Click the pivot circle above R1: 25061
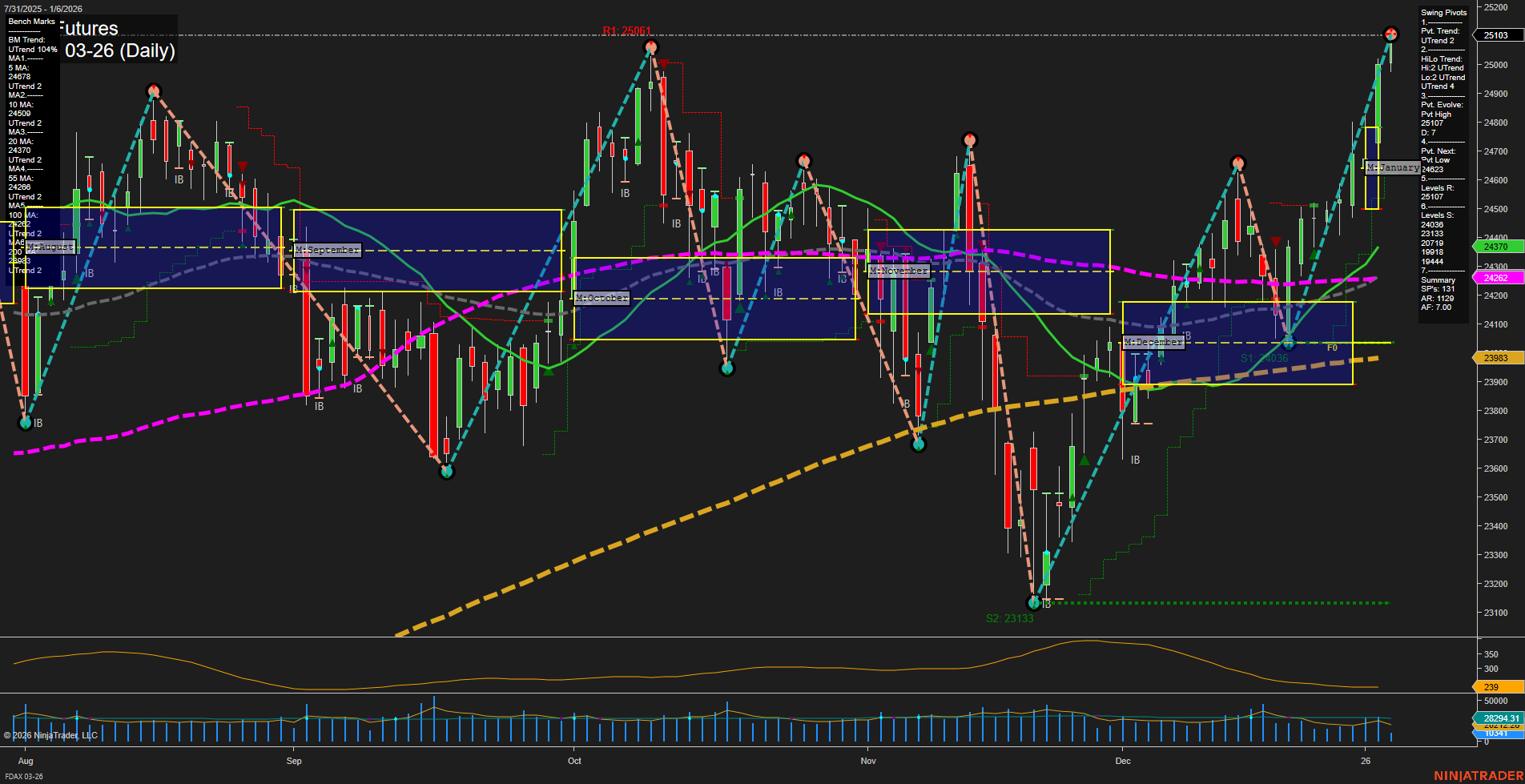1525x784 pixels. pyautogui.click(x=650, y=47)
